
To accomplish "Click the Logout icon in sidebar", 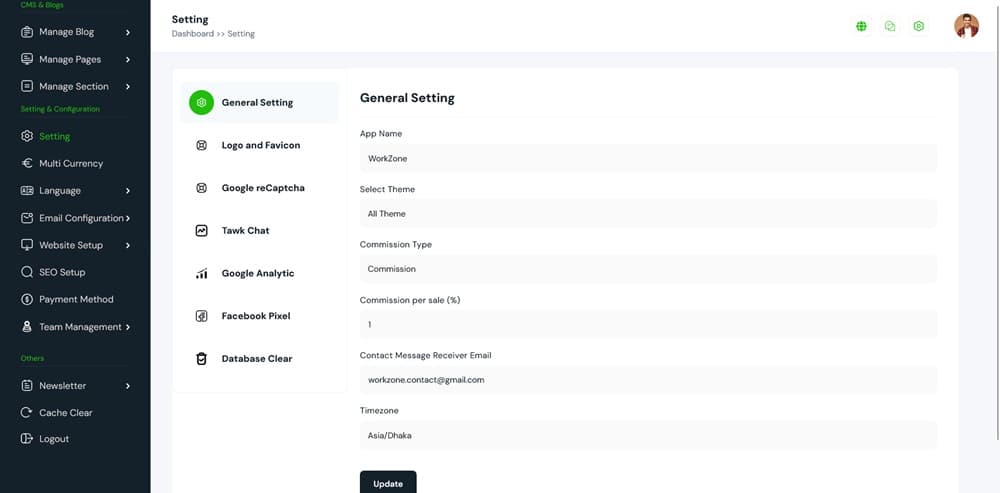I will (x=27, y=439).
